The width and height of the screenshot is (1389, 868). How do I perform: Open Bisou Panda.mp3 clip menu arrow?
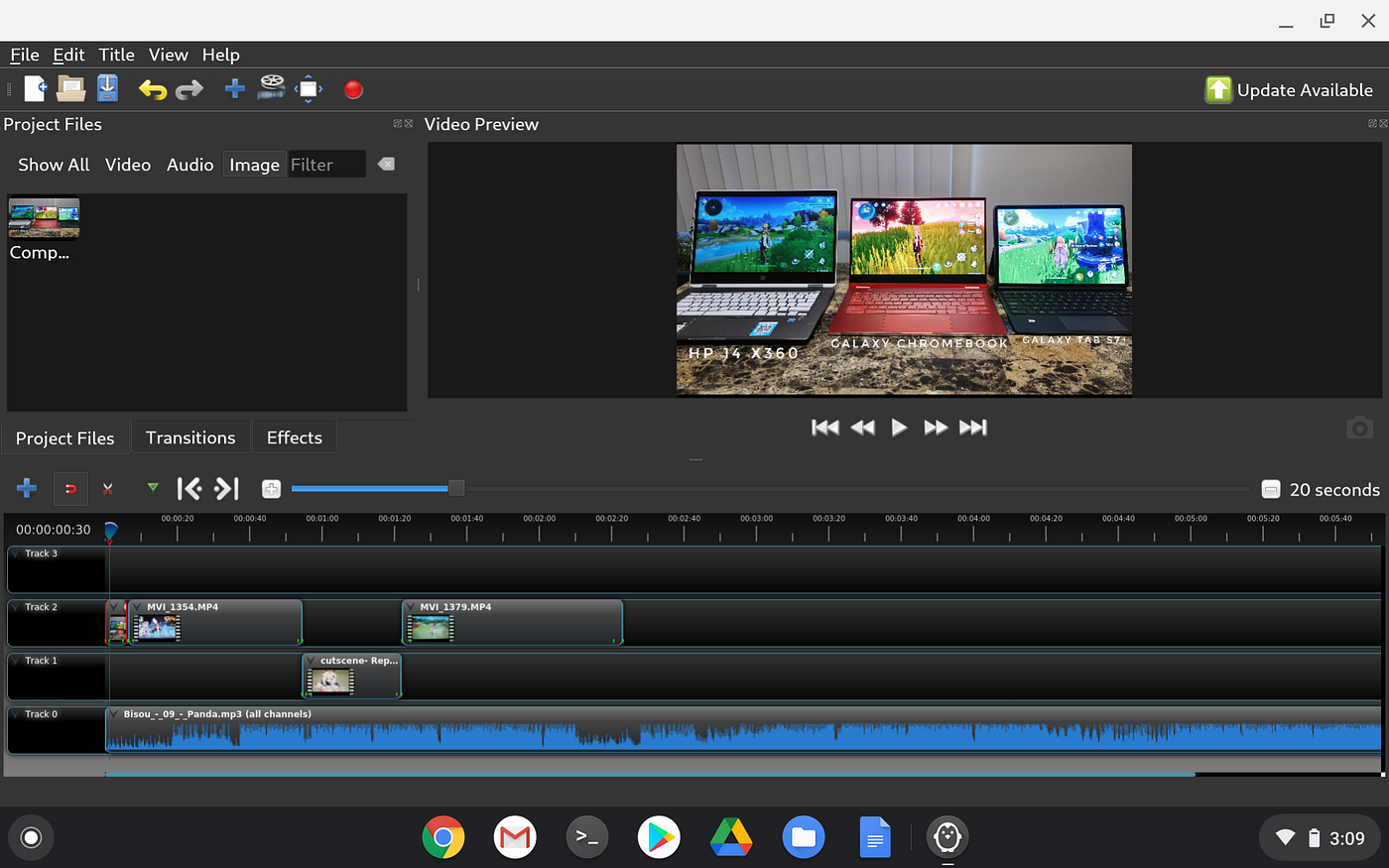coord(114,714)
